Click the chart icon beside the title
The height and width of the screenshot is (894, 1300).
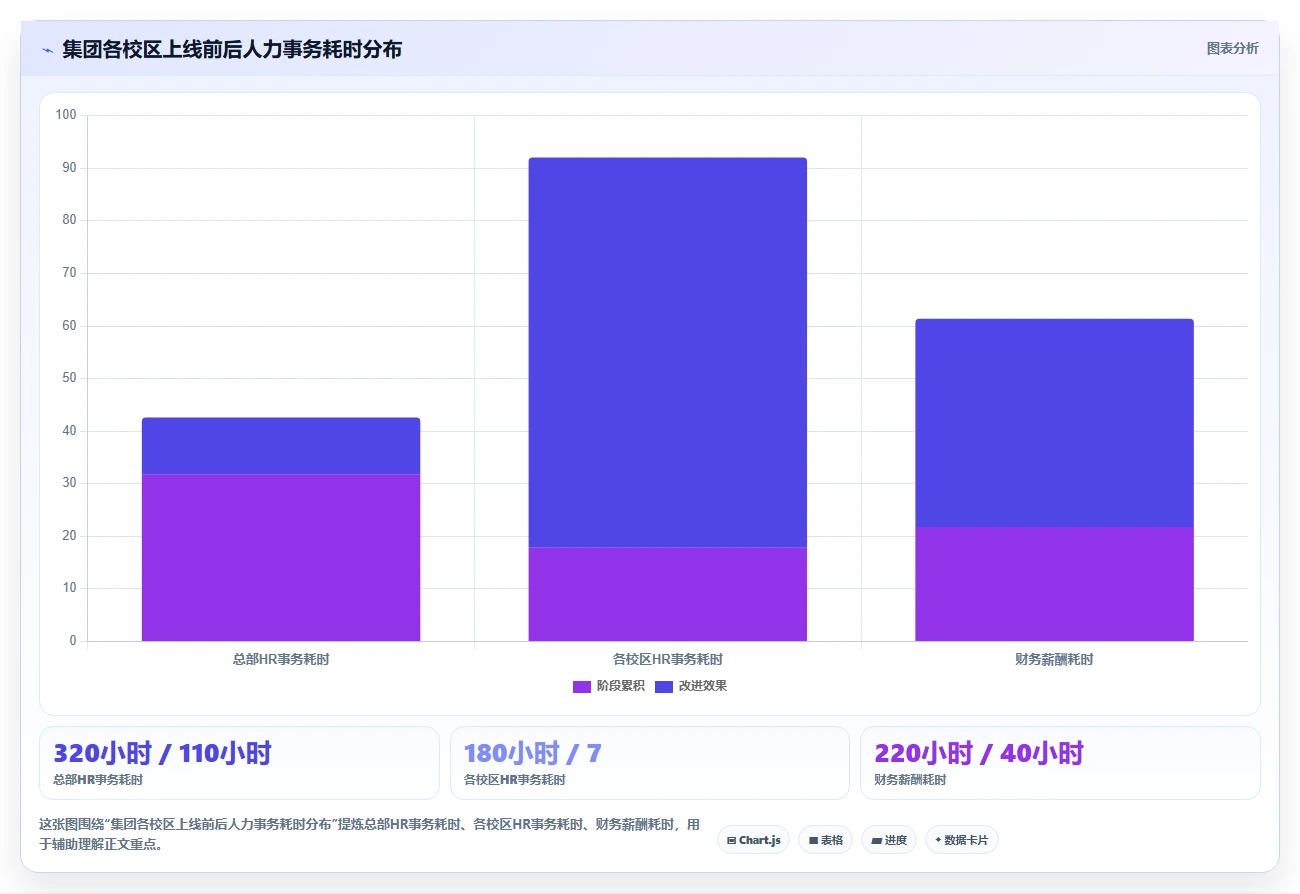(47, 50)
